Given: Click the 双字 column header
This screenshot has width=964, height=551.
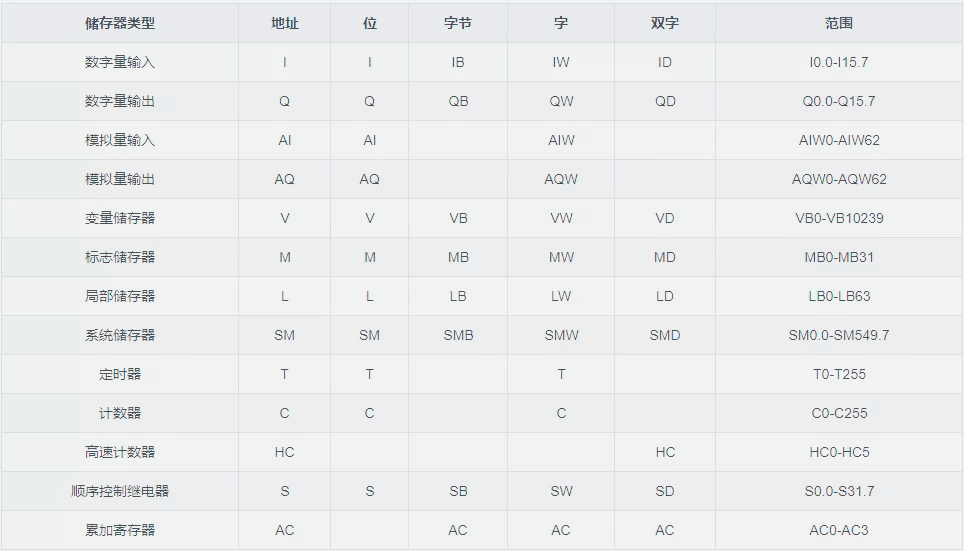Looking at the screenshot, I should 665,23.
